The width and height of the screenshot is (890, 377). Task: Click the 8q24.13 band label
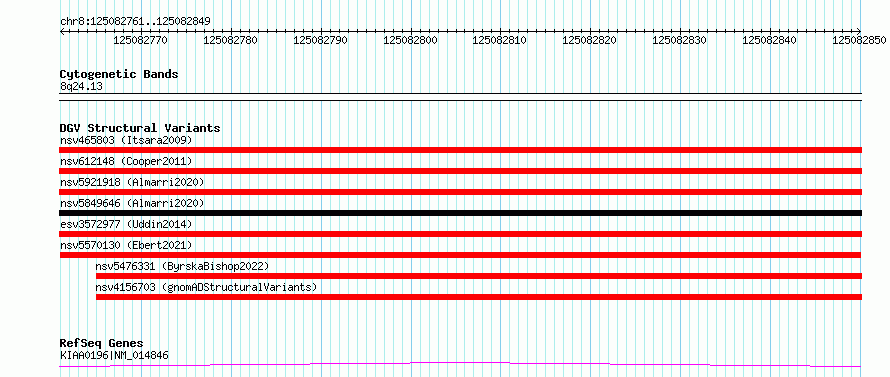[x=81, y=87]
